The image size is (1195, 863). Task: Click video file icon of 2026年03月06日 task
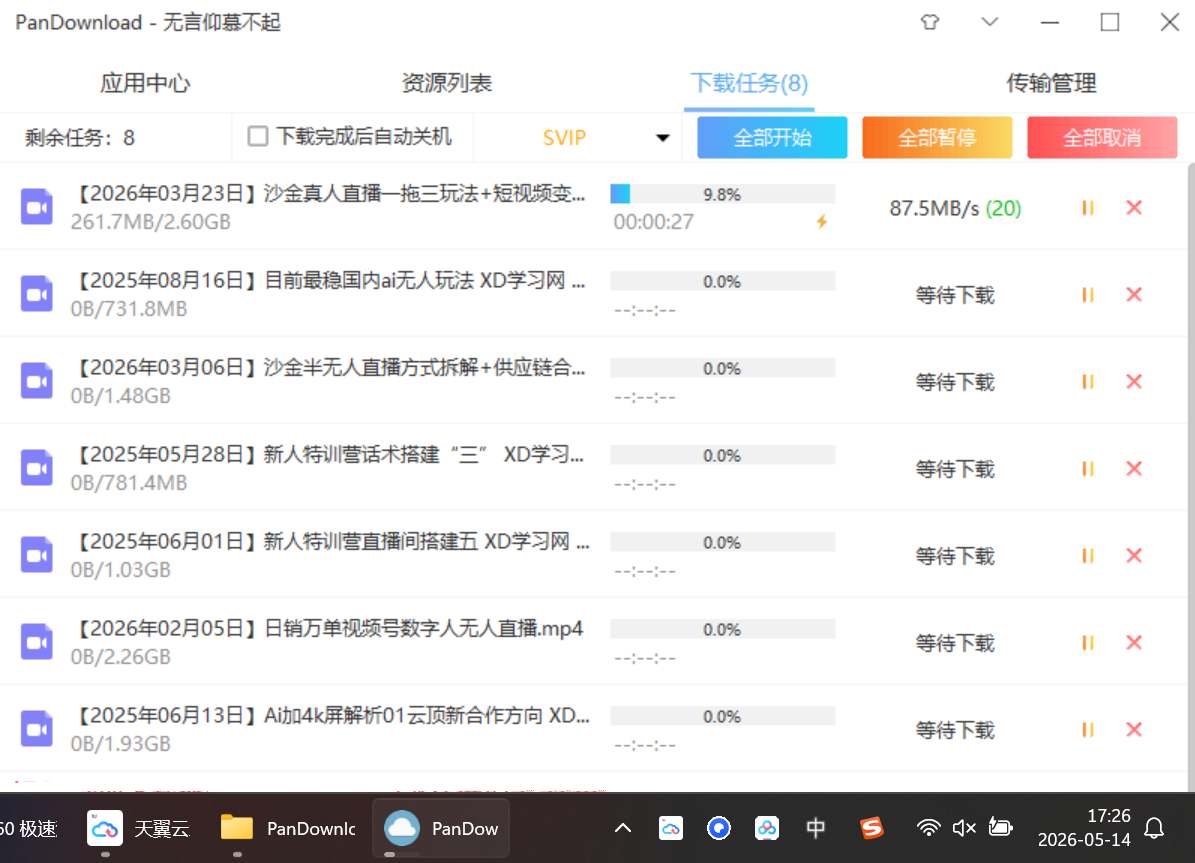(37, 381)
